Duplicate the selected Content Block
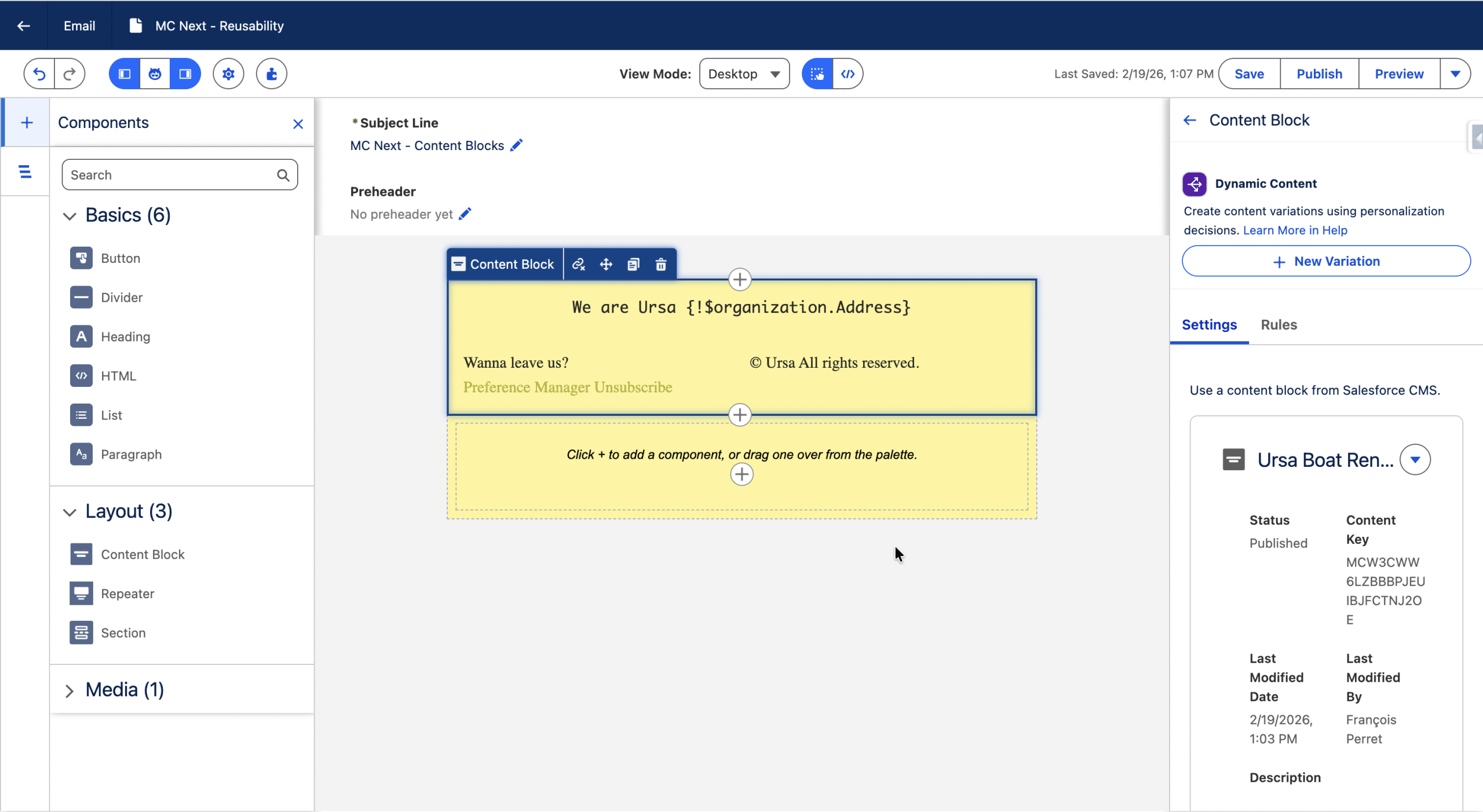This screenshot has height=812, width=1483. (x=633, y=265)
